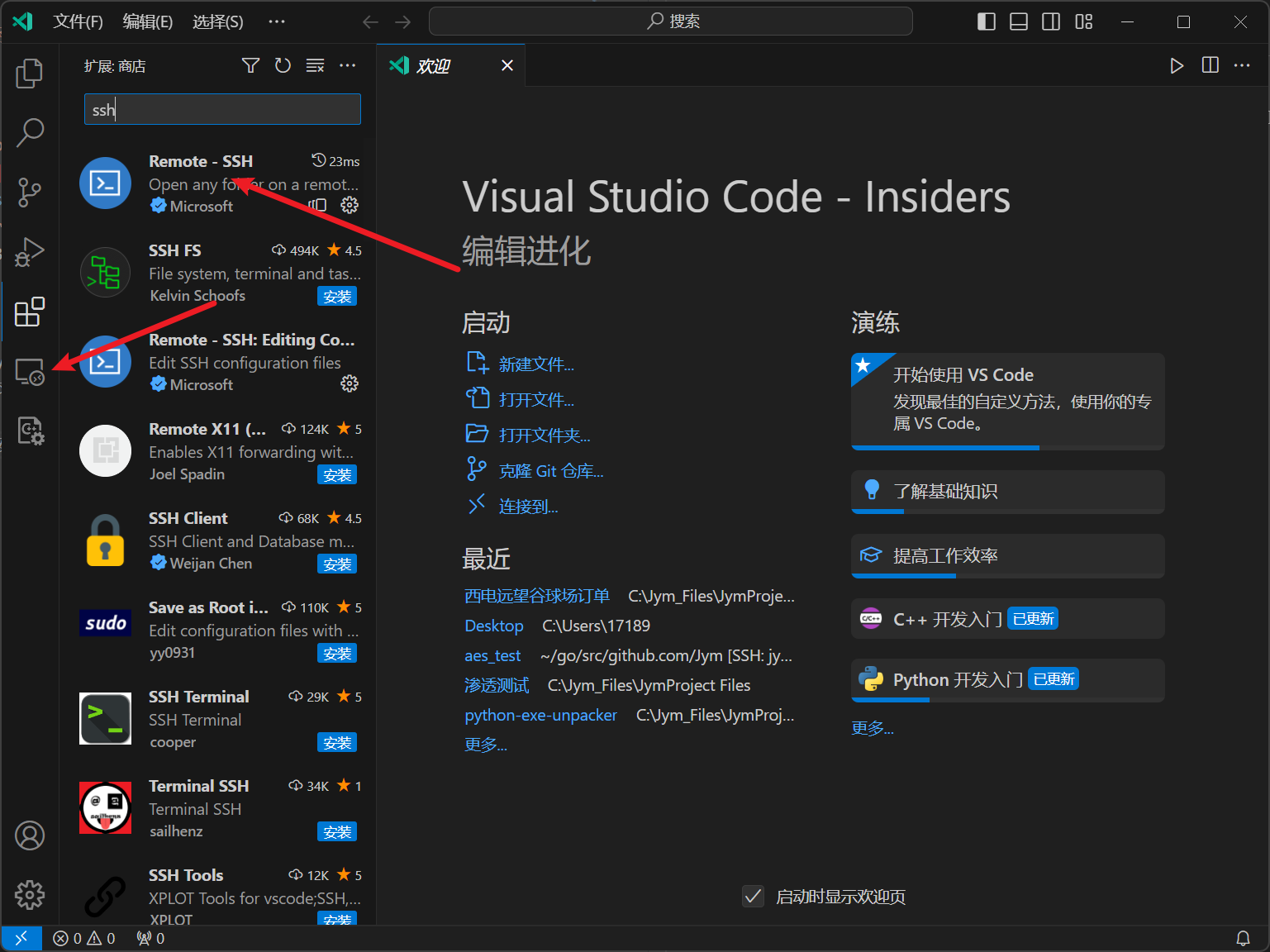Open the Manage gear in activity bar
Screen dimensions: 1270x952
[x=30, y=895]
